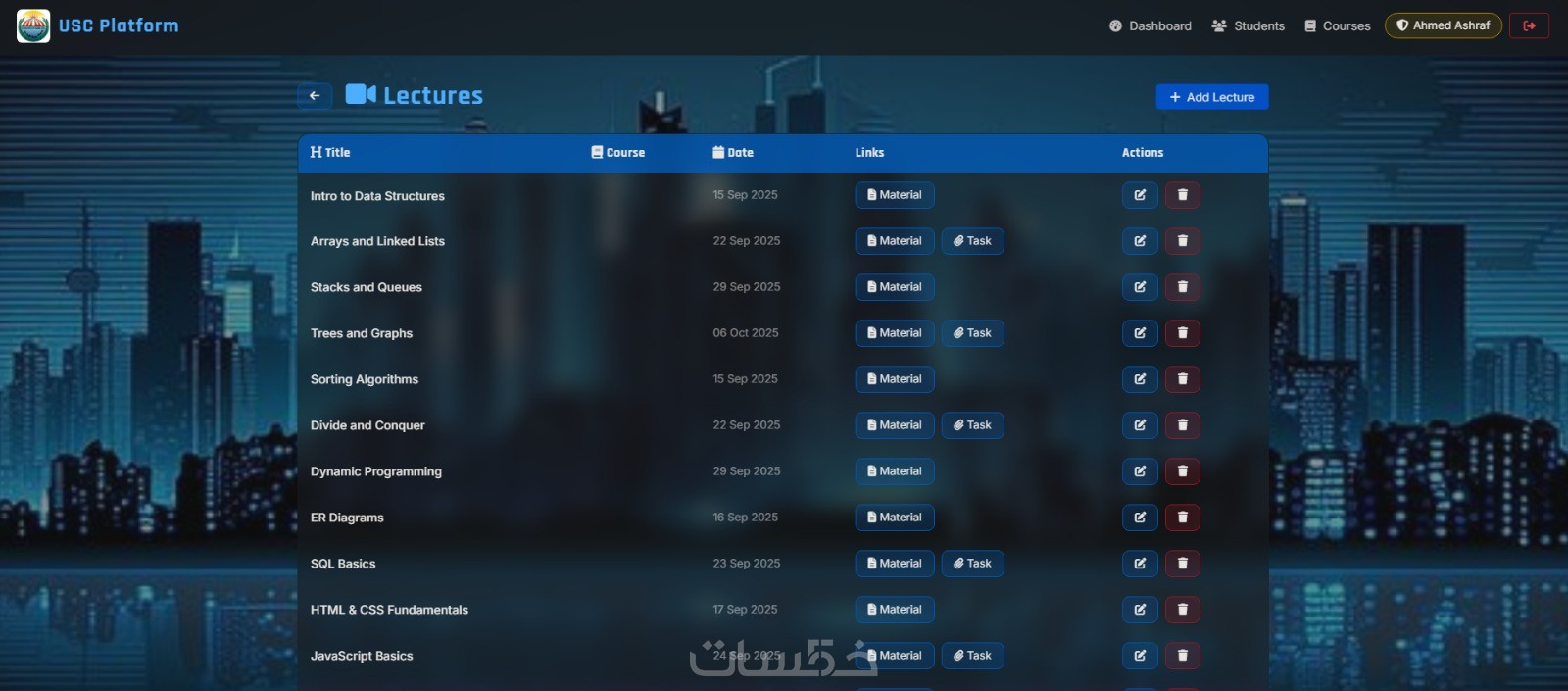
Task: Open Task for Divide and Conquer
Action: [x=973, y=425]
